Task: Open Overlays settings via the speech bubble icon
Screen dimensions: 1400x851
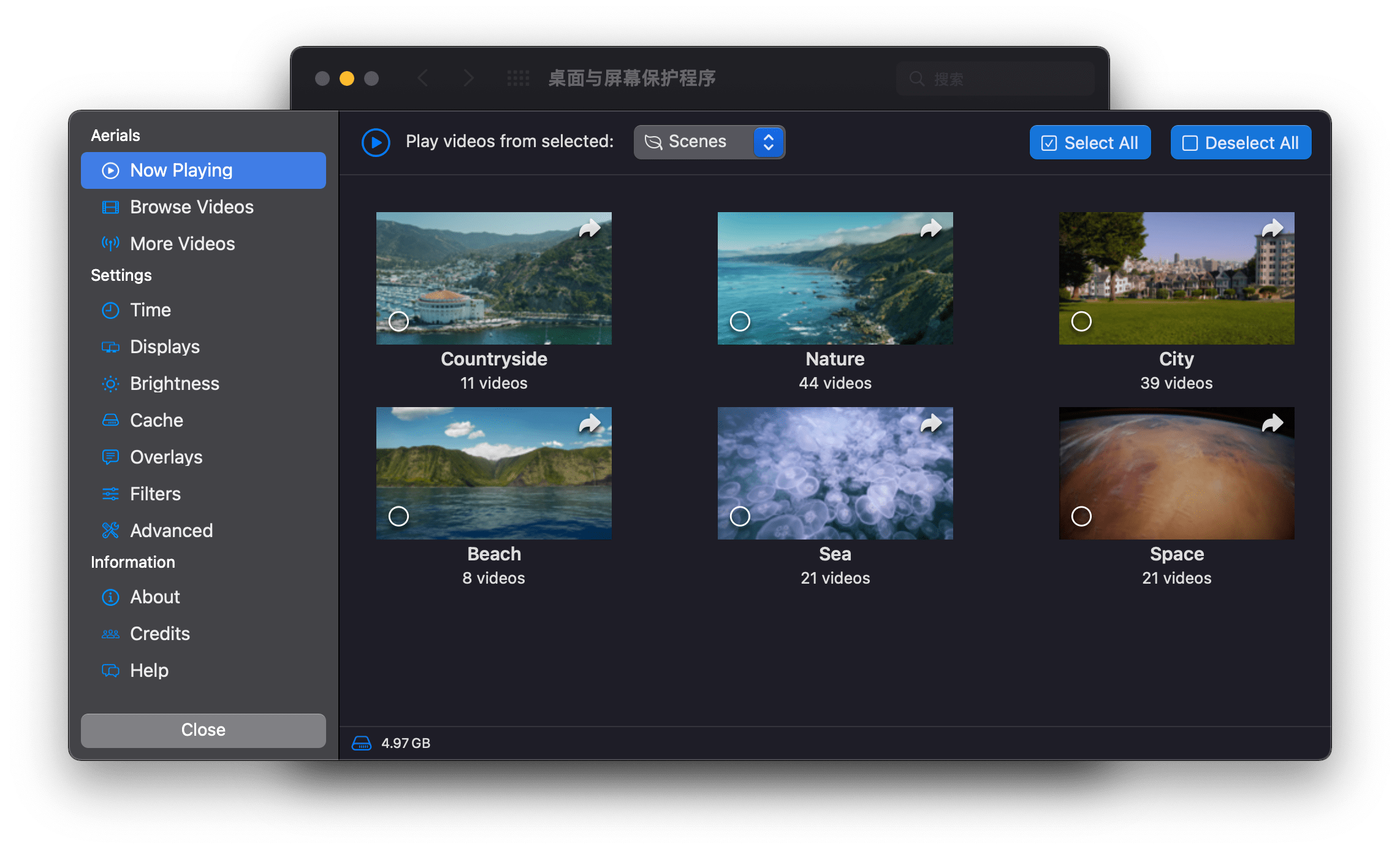Action: tap(110, 457)
